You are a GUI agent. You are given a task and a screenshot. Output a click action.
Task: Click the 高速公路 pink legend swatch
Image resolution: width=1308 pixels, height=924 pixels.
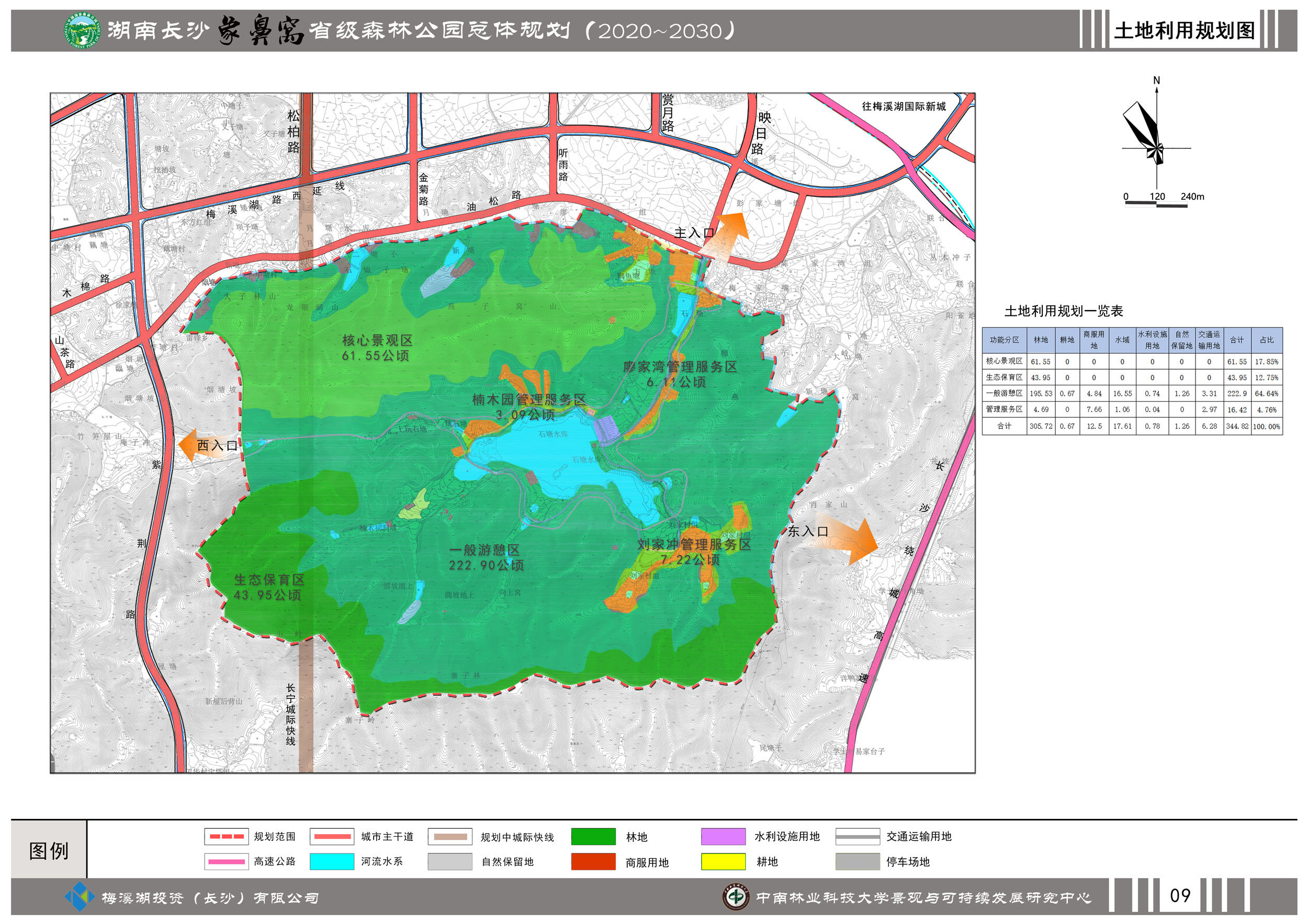(x=226, y=861)
